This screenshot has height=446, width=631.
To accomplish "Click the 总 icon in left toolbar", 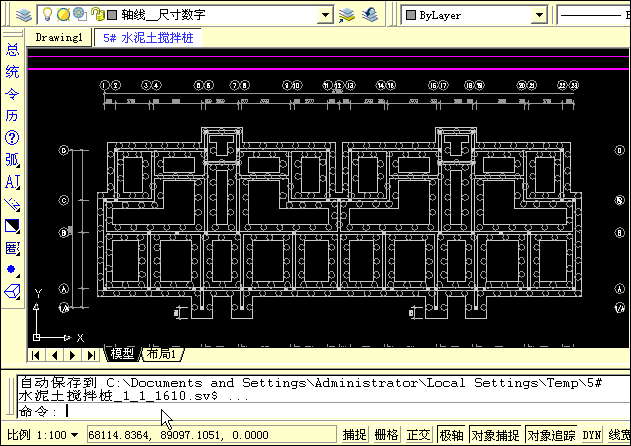I will click(12, 50).
